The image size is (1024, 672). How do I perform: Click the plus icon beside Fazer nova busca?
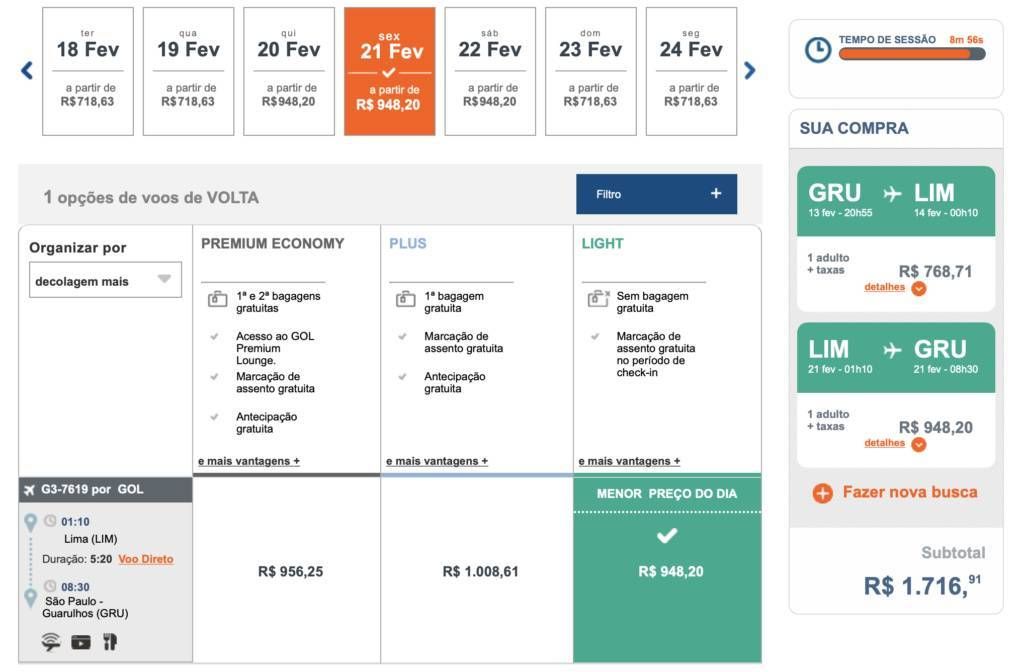click(x=823, y=493)
